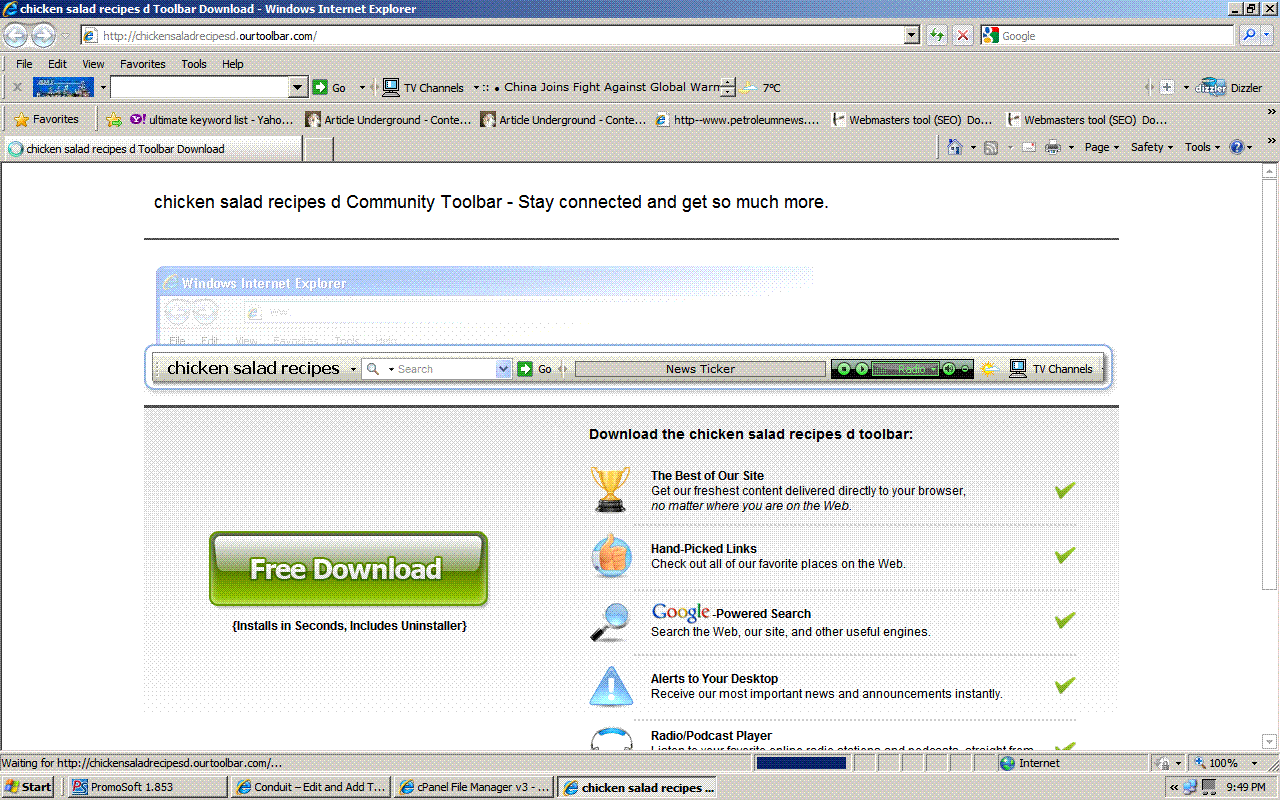Open the toolbar search box dropdown arrow
Image resolution: width=1280 pixels, height=800 pixels.
(x=297, y=88)
